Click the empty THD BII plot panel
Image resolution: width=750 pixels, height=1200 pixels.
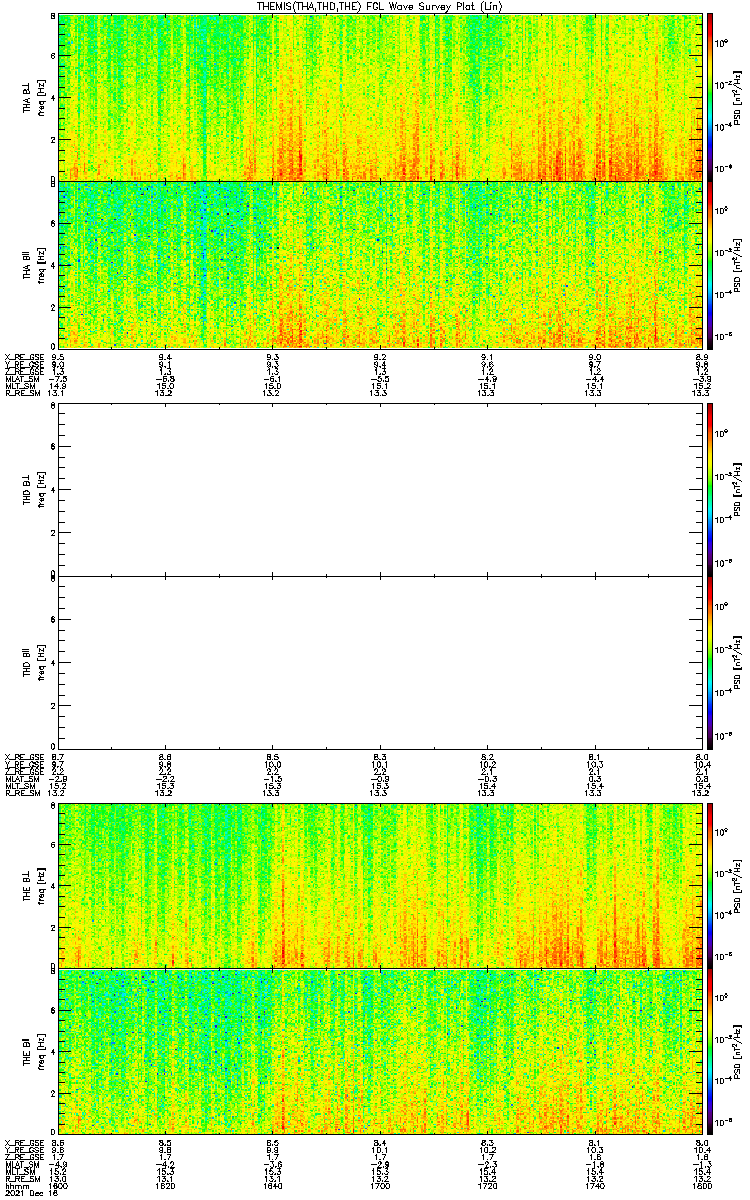380,661
